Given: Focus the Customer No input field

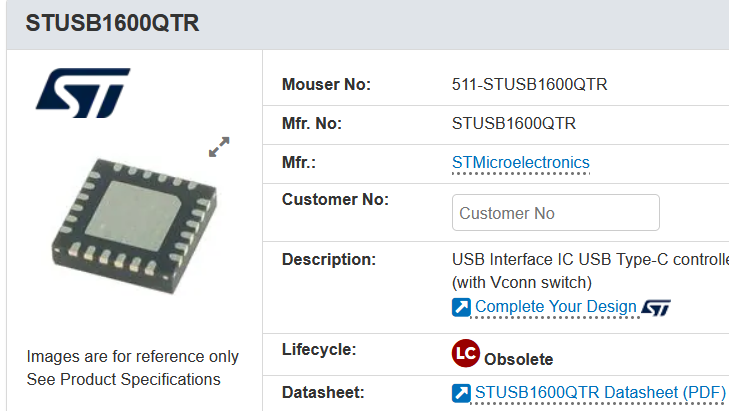Looking at the screenshot, I should [x=556, y=213].
